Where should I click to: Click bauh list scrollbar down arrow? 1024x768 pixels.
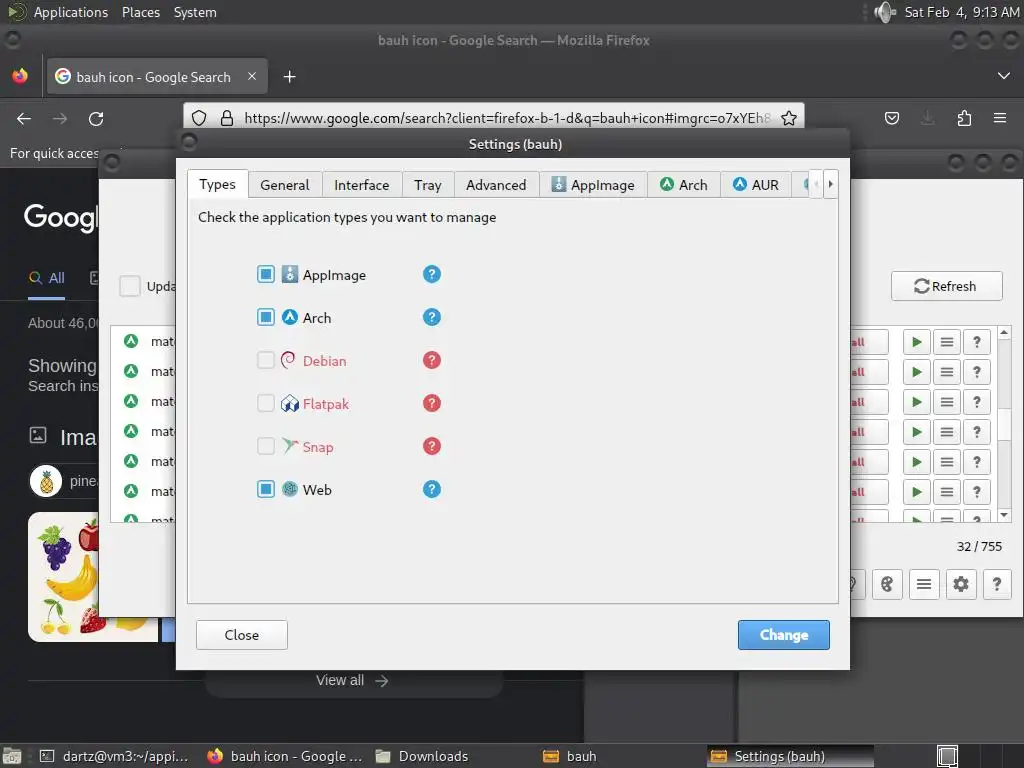1004,515
